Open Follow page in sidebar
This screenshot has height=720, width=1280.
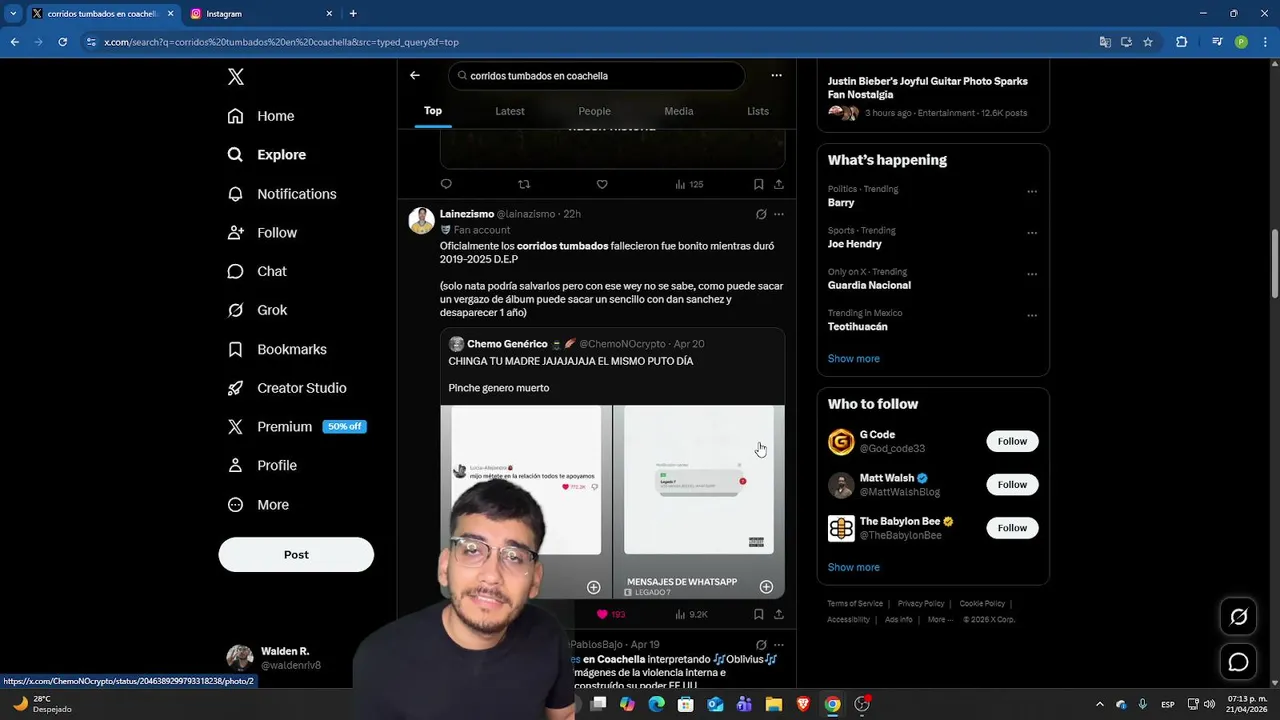pyautogui.click(x=262, y=233)
